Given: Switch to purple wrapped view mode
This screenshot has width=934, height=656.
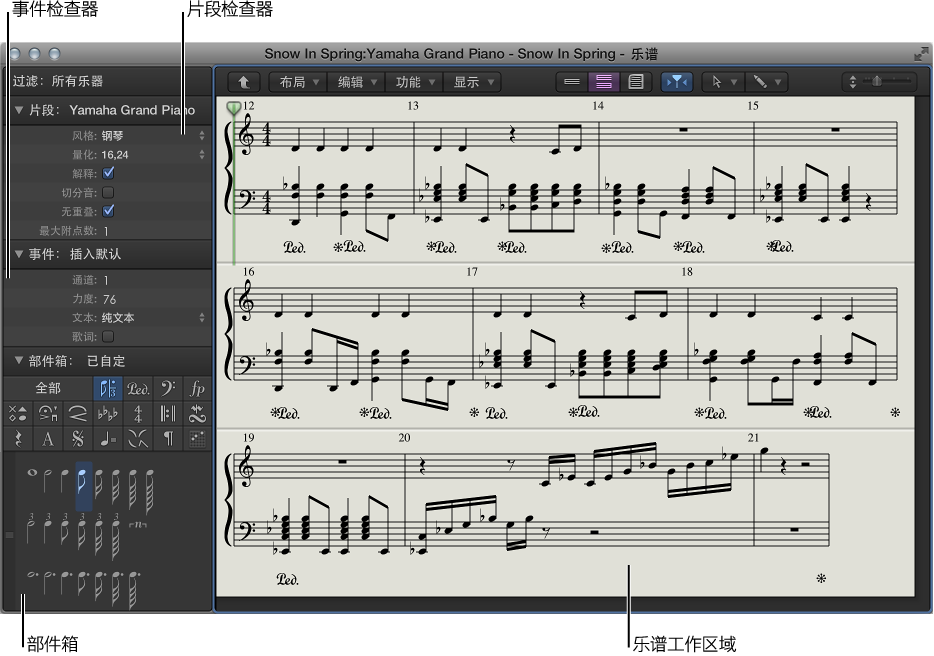Looking at the screenshot, I should coord(603,82).
